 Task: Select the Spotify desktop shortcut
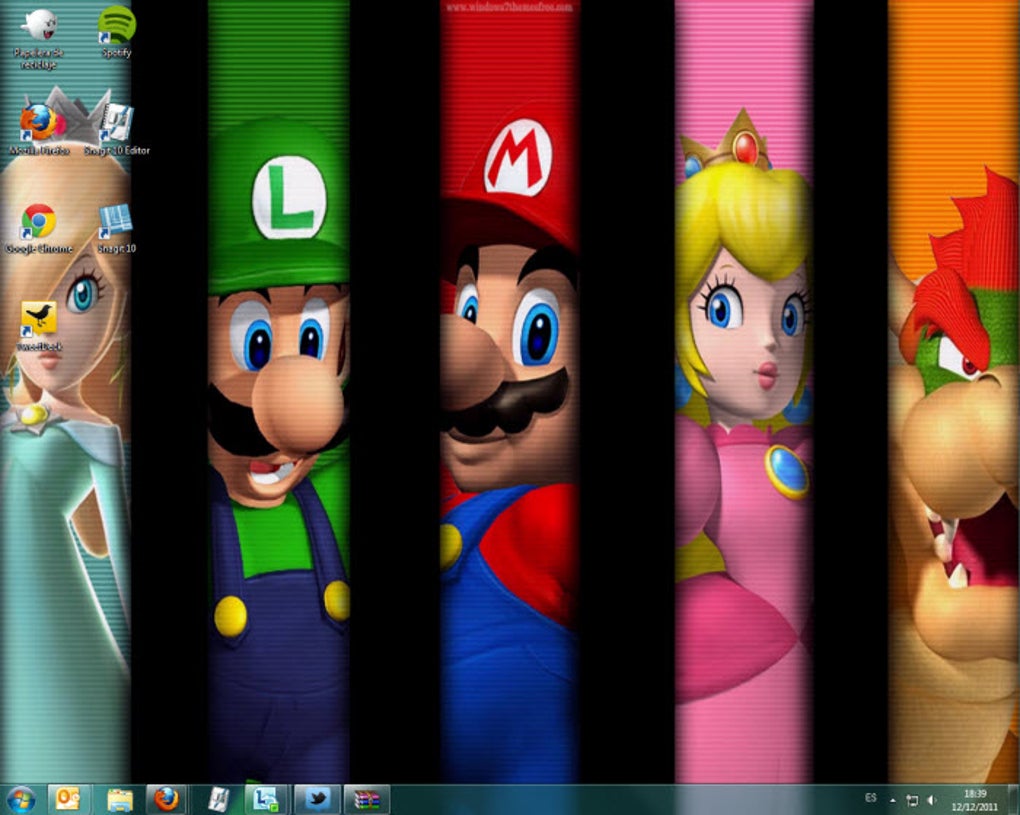116,33
